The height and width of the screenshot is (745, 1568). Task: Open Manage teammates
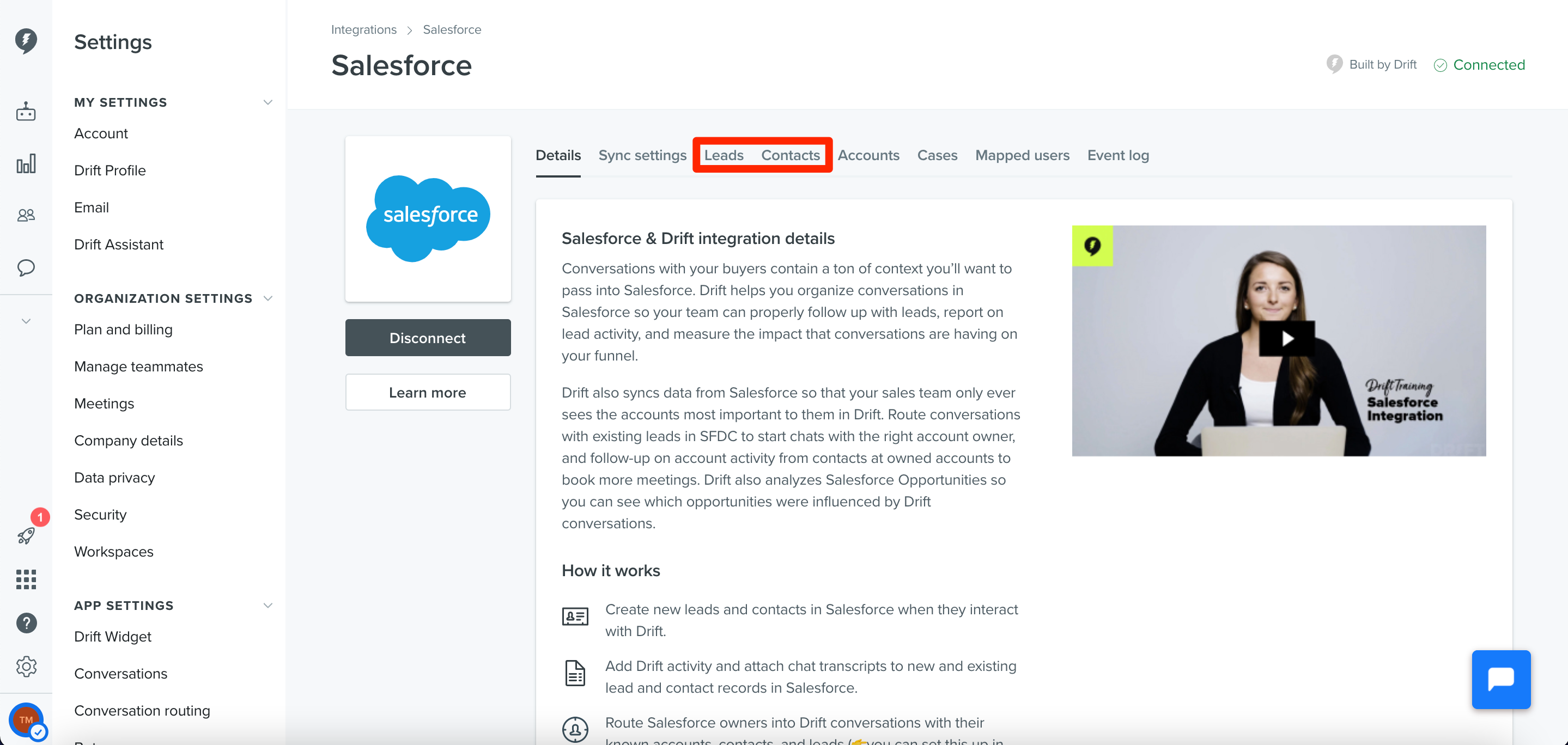[138, 367]
